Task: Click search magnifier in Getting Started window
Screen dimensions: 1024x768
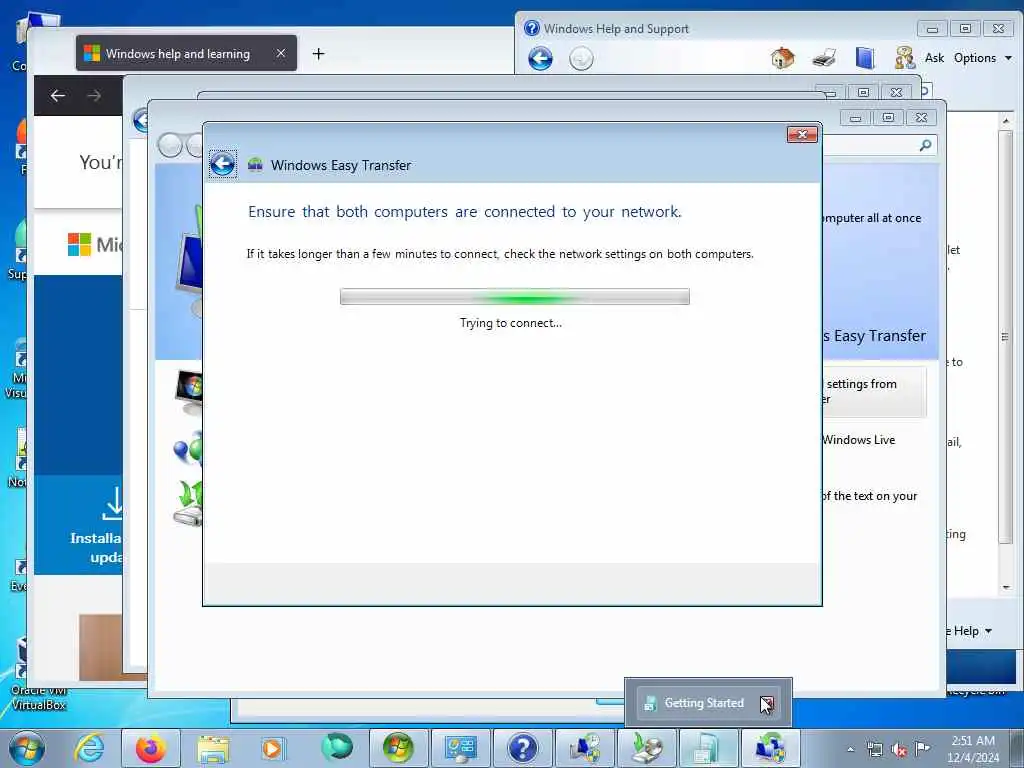Action: 925,145
